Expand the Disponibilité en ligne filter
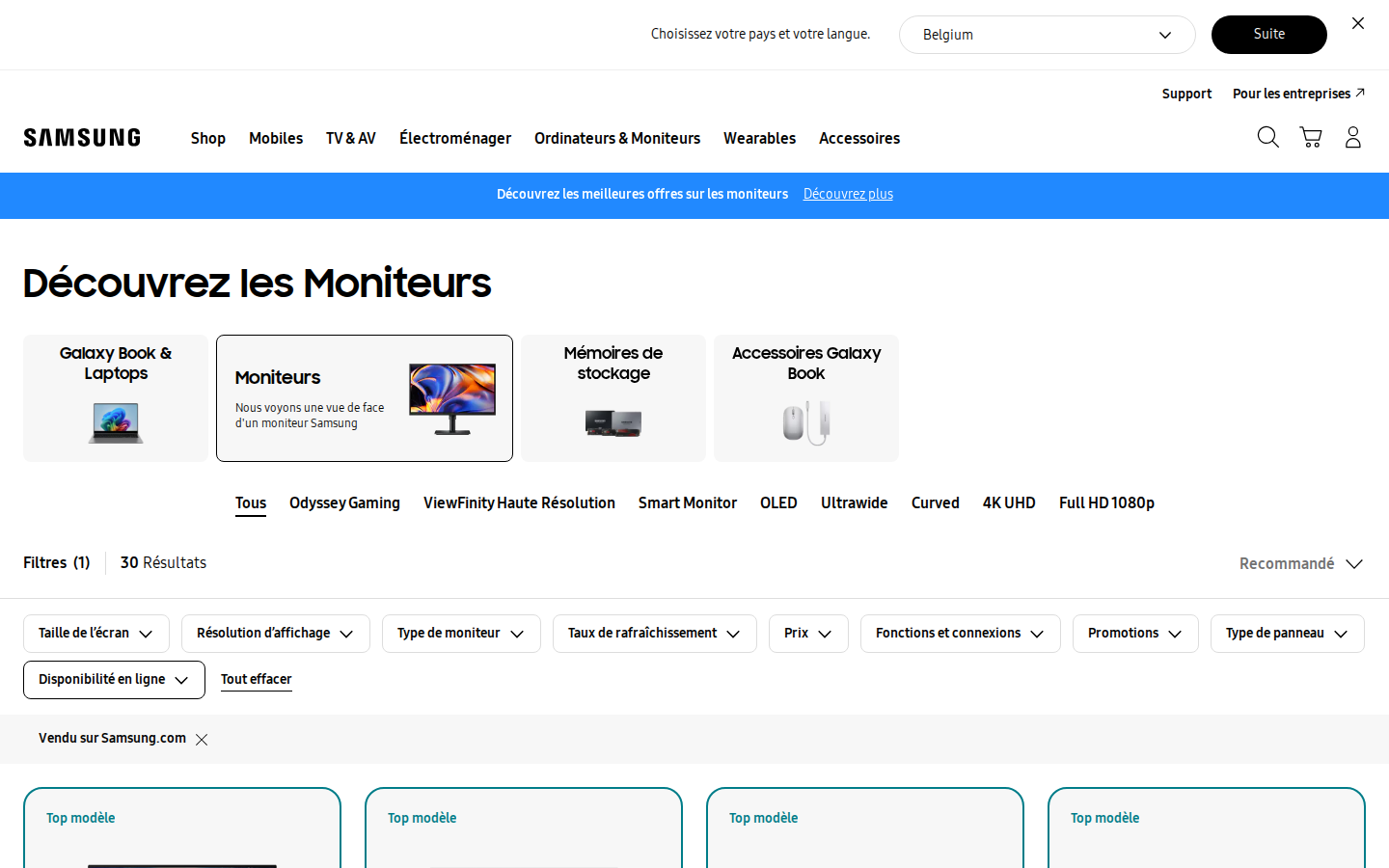This screenshot has width=1389, height=868. pos(114,680)
